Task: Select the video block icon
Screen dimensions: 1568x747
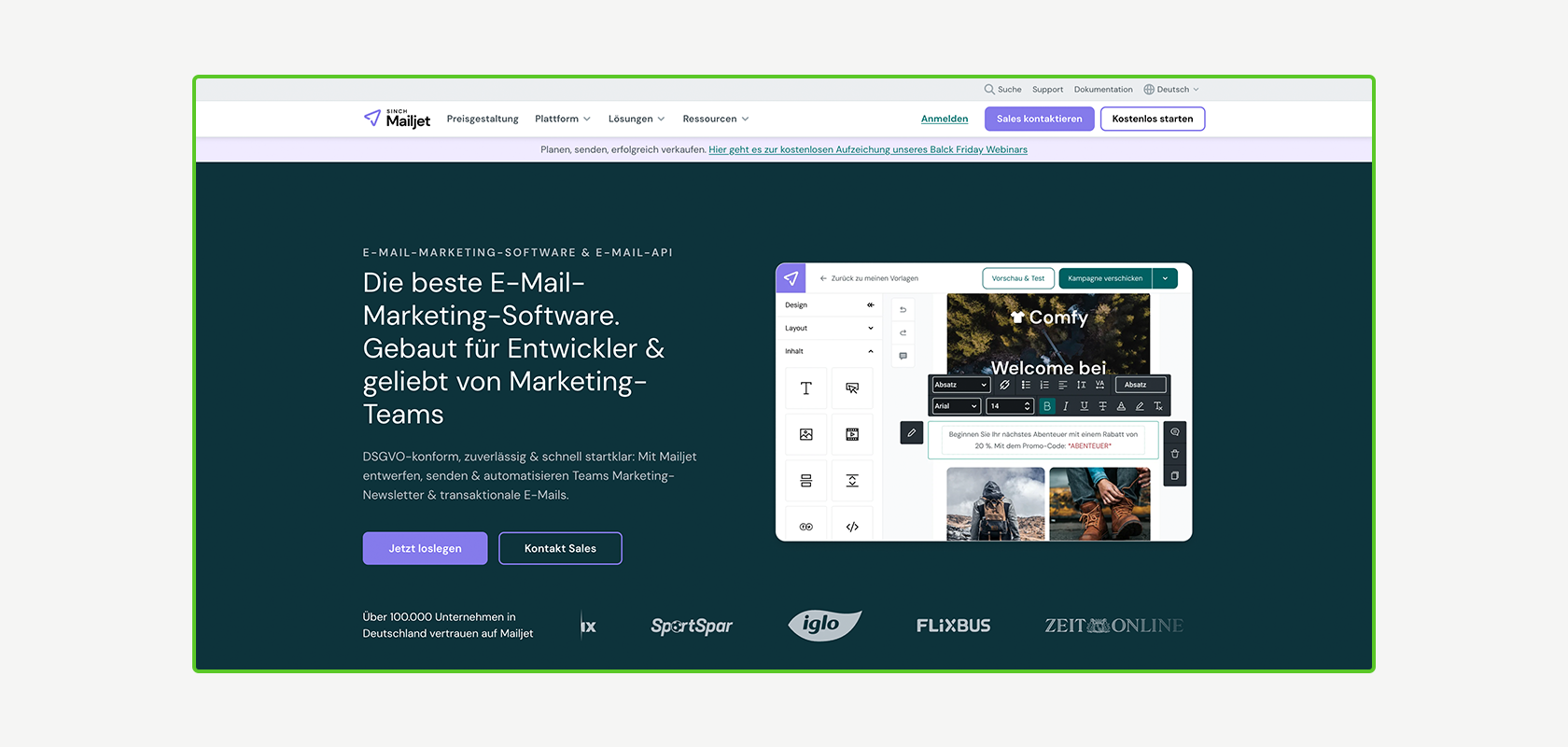Action: [852, 434]
